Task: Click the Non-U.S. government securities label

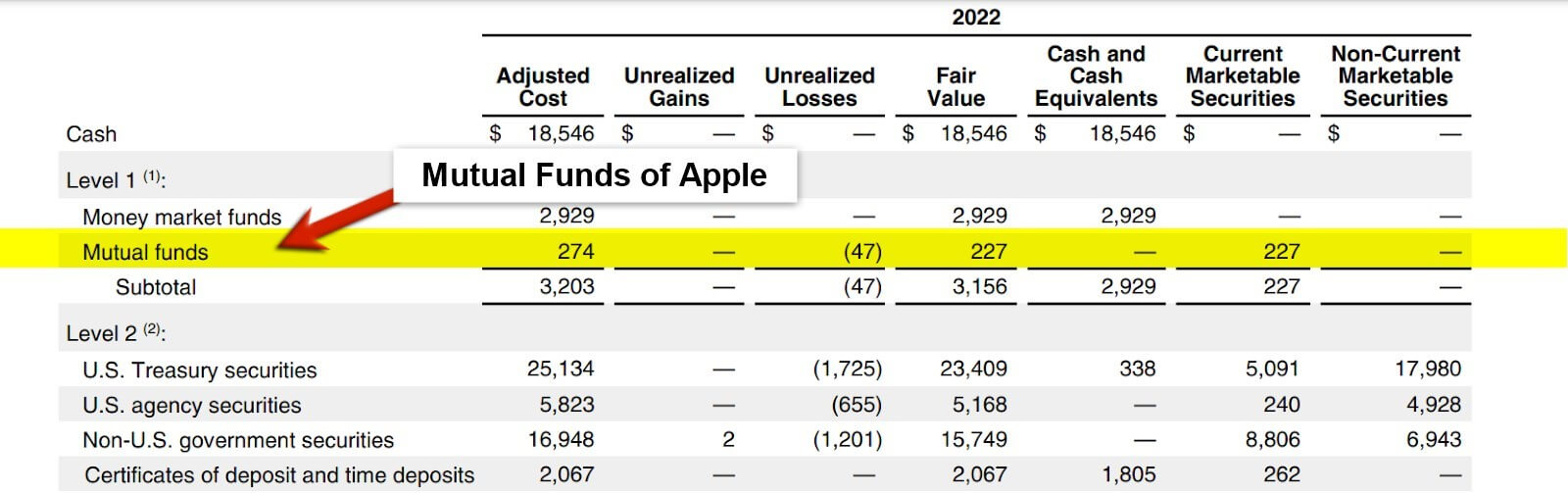Action: (x=238, y=441)
